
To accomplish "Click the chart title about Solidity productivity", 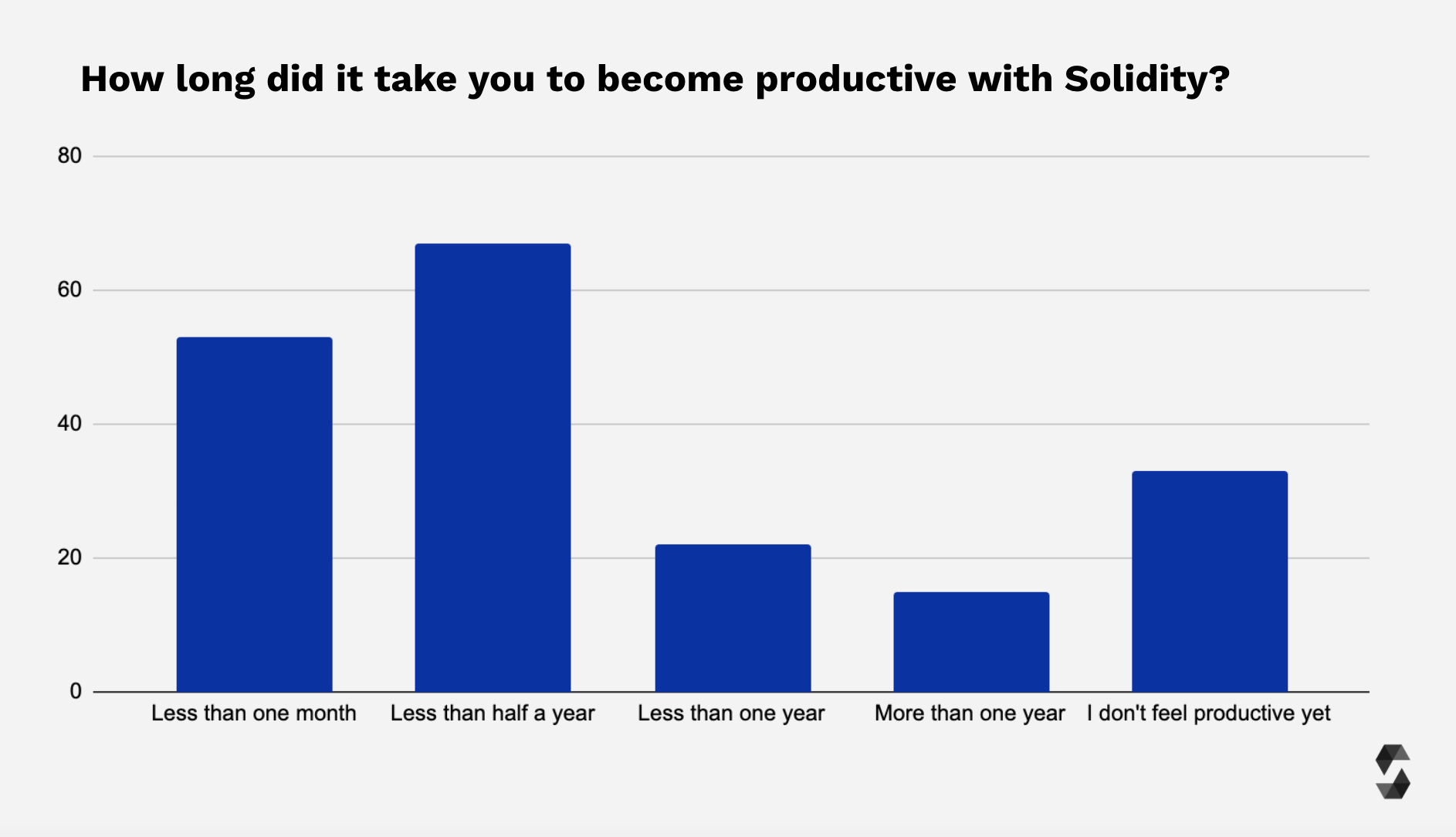I will click(655, 80).
